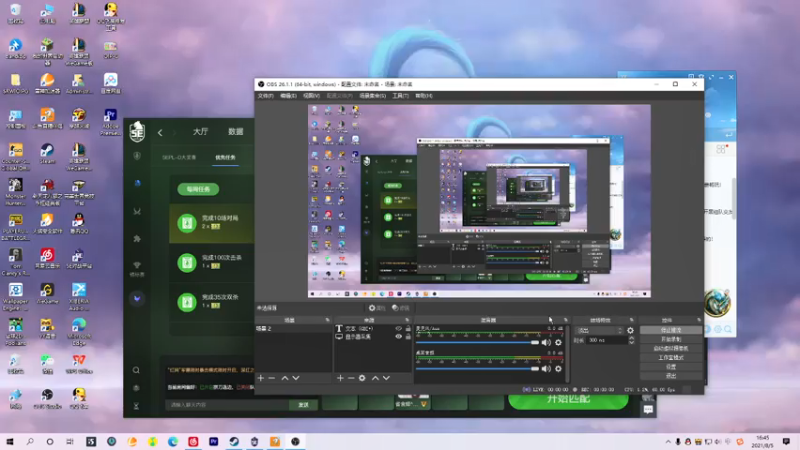The height and width of the screenshot is (450, 800).
Task: Click the green 开始匹配 match button
Action: [568, 399]
